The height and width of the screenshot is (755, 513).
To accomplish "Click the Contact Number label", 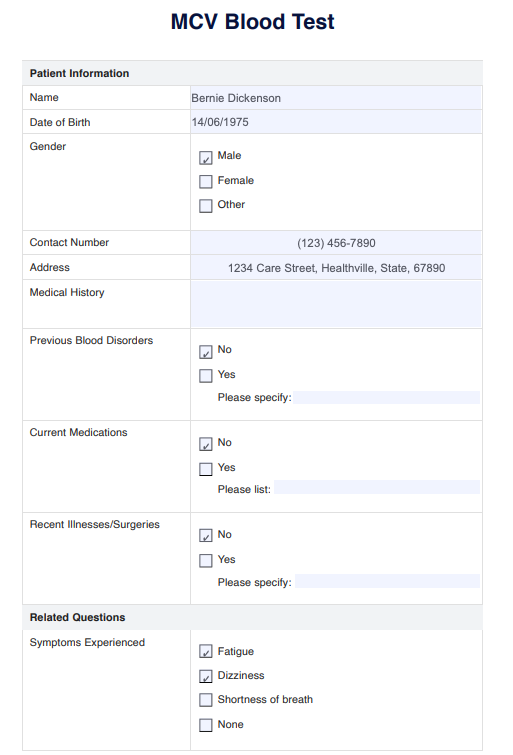I will pyautogui.click(x=69, y=243).
